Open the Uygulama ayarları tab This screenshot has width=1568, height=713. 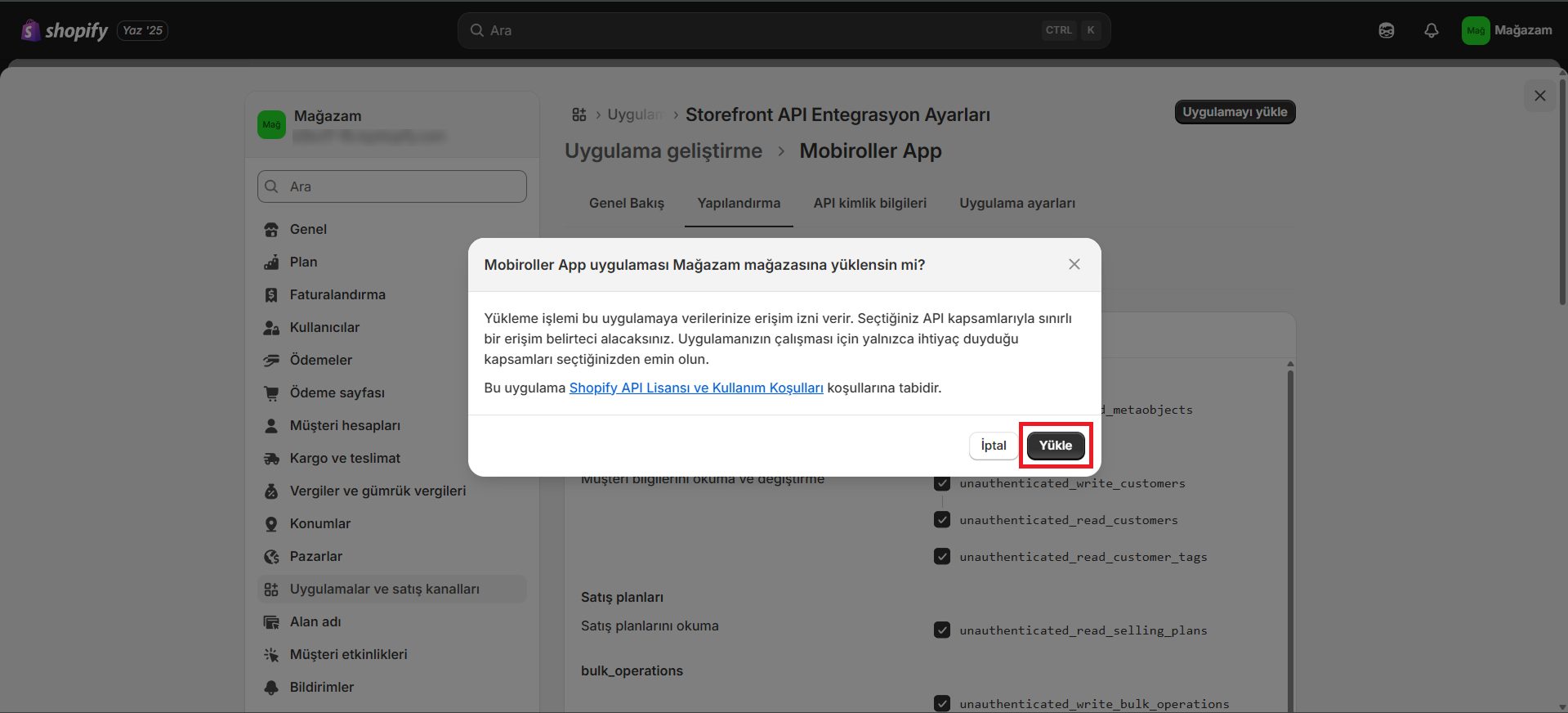pyautogui.click(x=1017, y=203)
